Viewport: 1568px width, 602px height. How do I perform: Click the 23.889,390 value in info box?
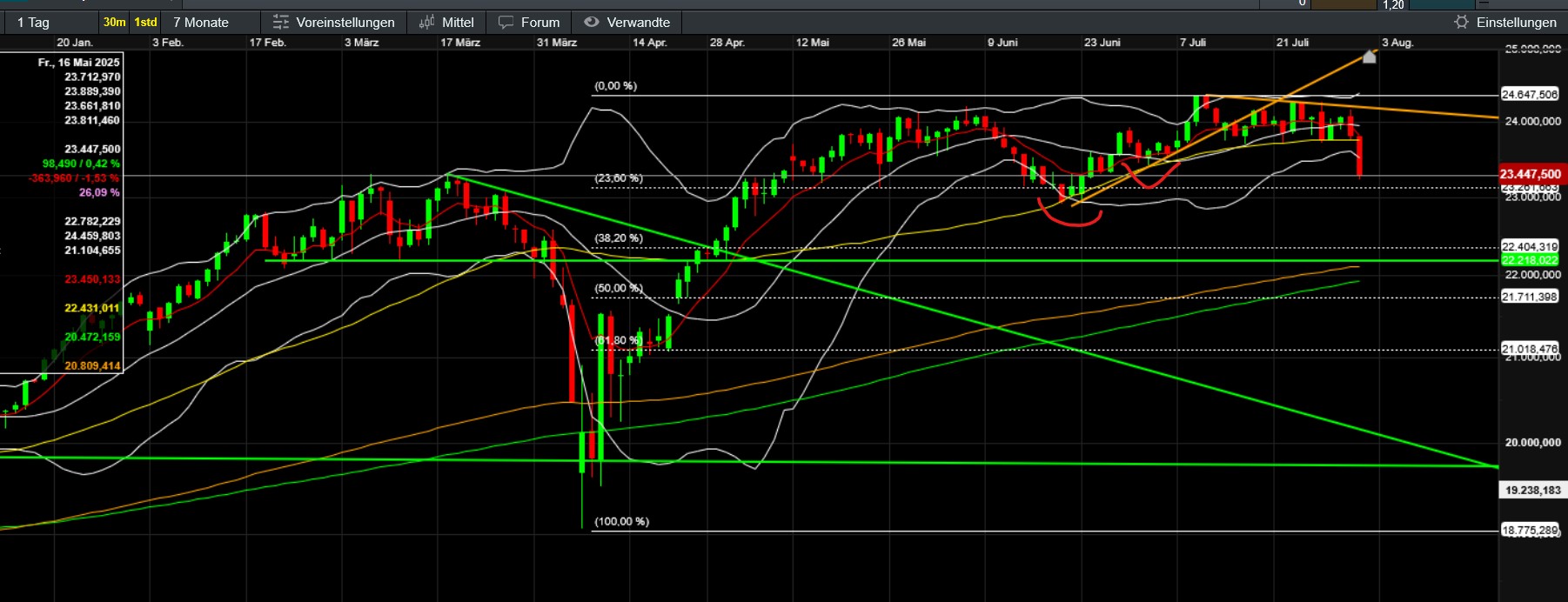[92, 90]
